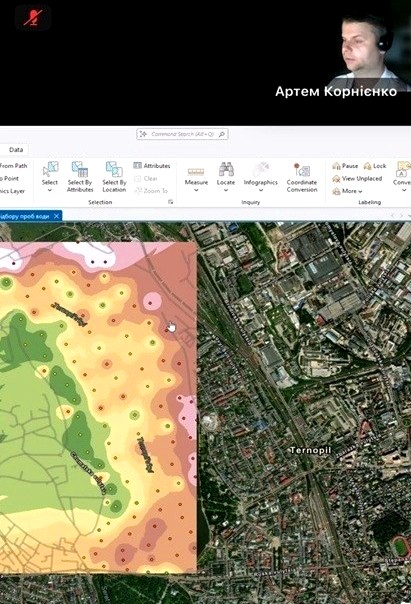The height and width of the screenshot is (604, 411).
Task: Open Selection group dialog launcher
Action: coord(170,202)
